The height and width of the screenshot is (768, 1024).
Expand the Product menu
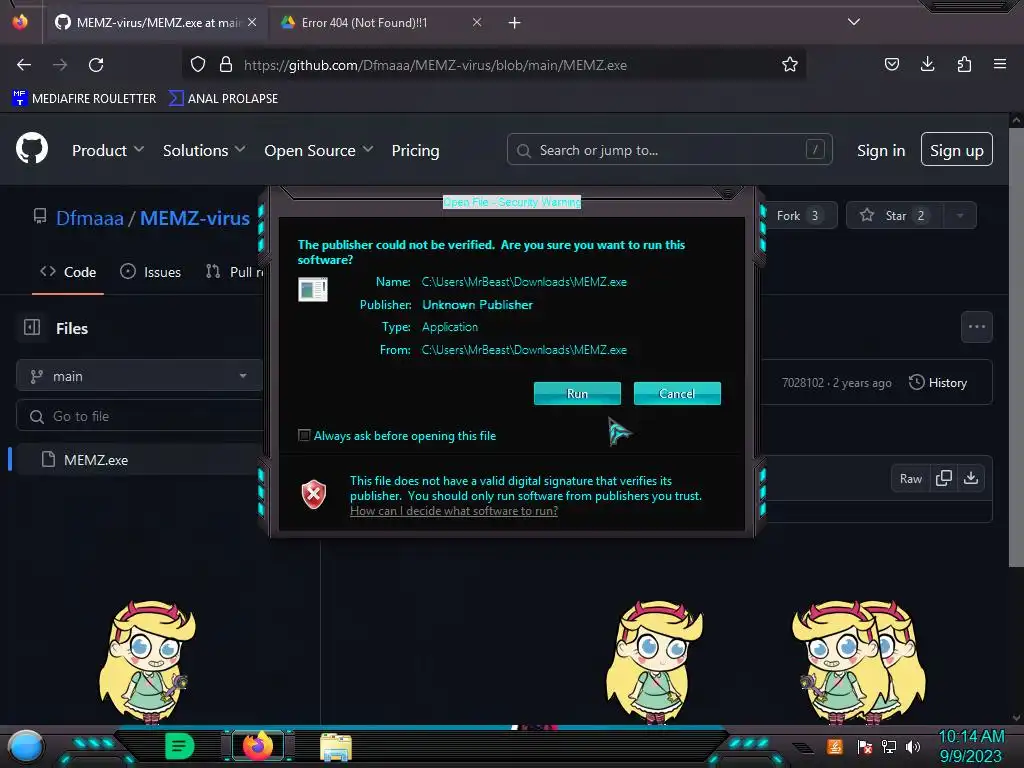[108, 150]
